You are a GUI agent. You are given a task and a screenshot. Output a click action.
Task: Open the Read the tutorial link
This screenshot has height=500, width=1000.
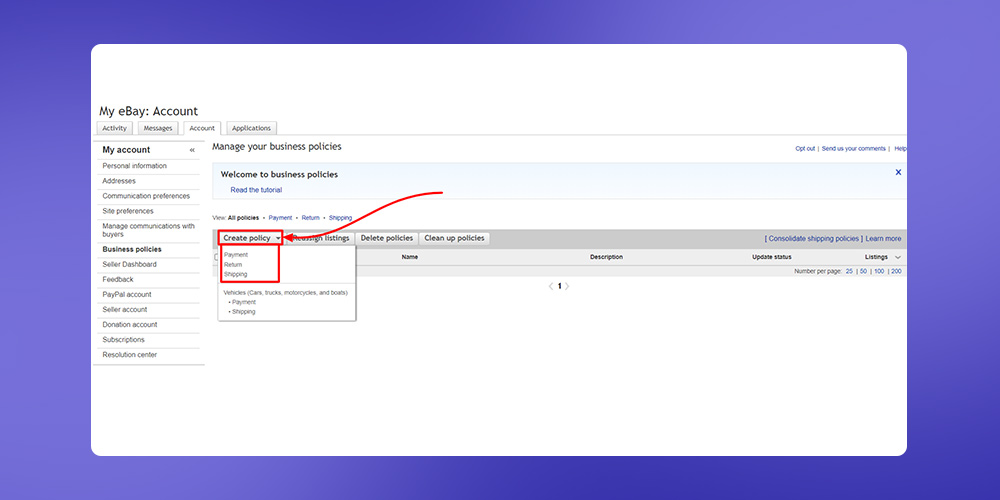(x=256, y=190)
